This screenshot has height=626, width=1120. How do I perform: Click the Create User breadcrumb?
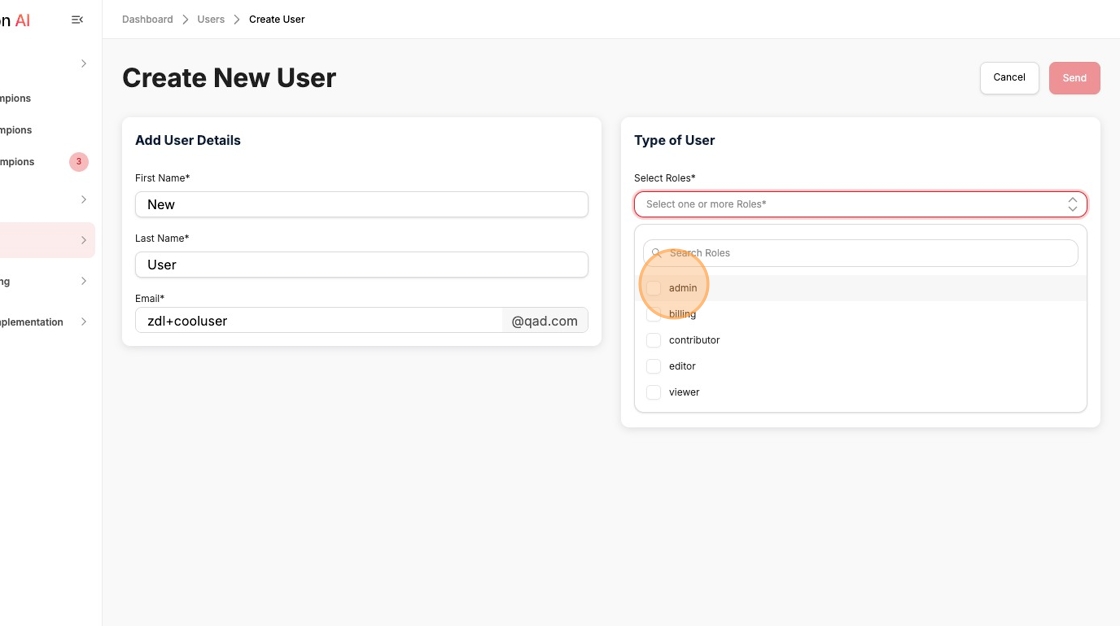[x=276, y=19]
